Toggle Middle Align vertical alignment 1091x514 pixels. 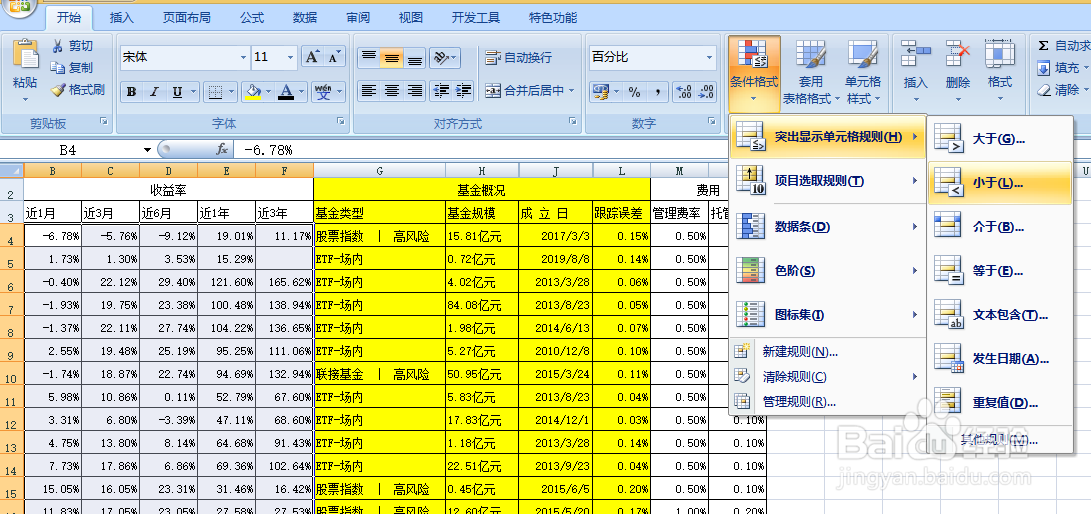(x=392, y=58)
